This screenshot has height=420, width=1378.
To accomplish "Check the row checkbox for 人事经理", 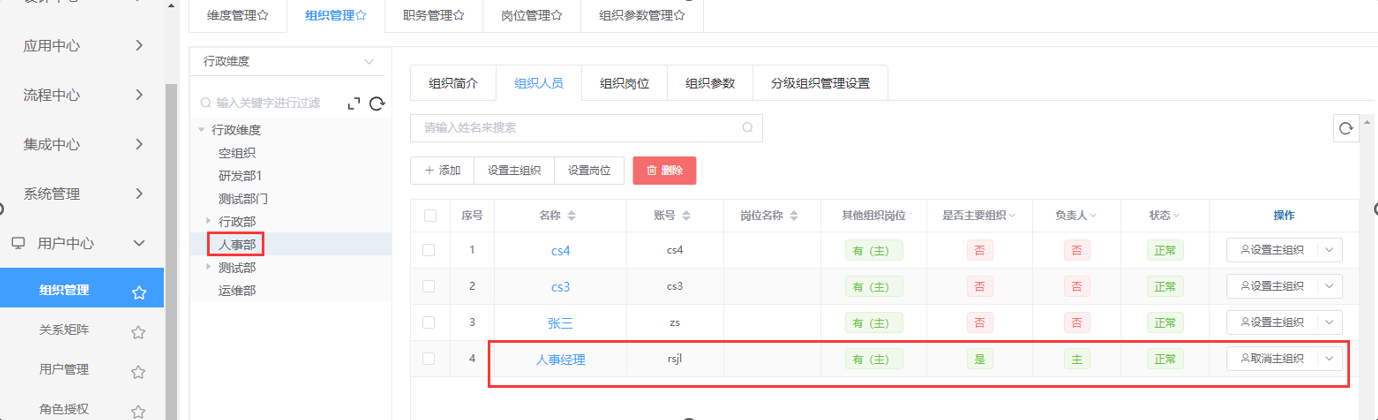I will click(429, 358).
